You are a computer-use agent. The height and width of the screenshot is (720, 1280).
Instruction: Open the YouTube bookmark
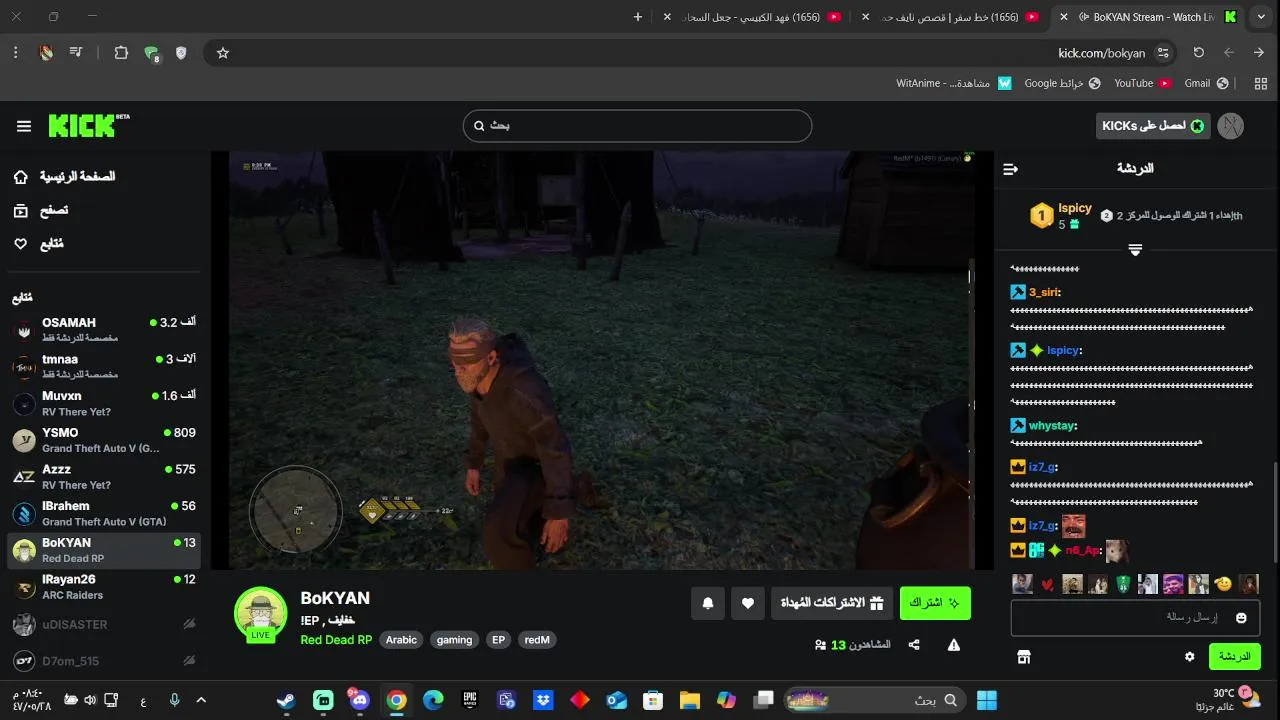point(1142,83)
